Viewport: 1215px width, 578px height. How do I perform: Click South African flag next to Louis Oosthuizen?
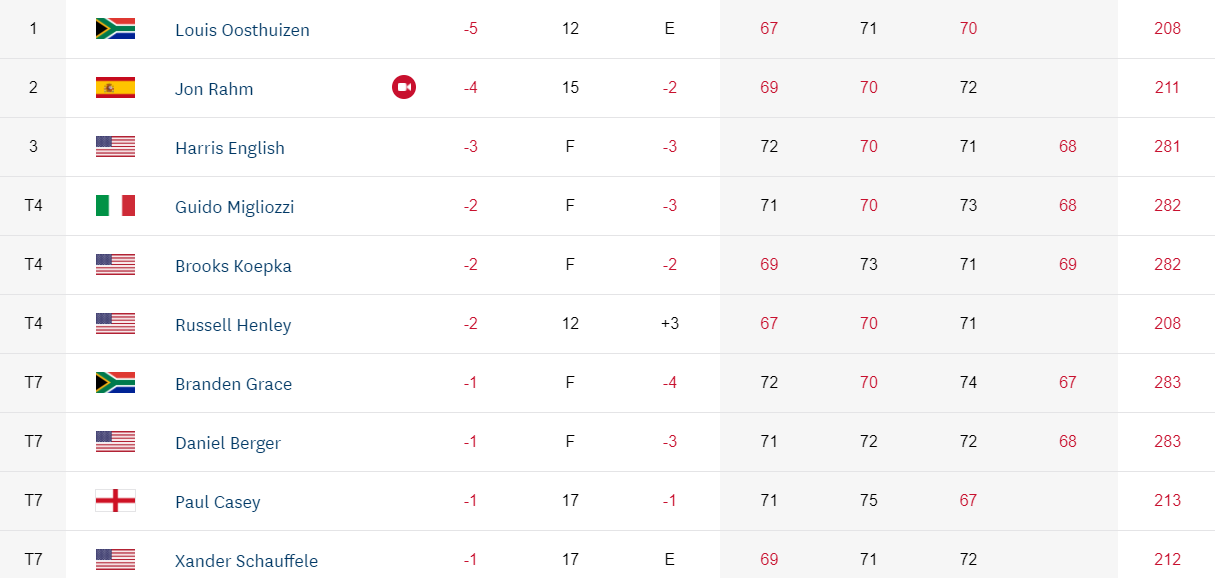coord(115,28)
